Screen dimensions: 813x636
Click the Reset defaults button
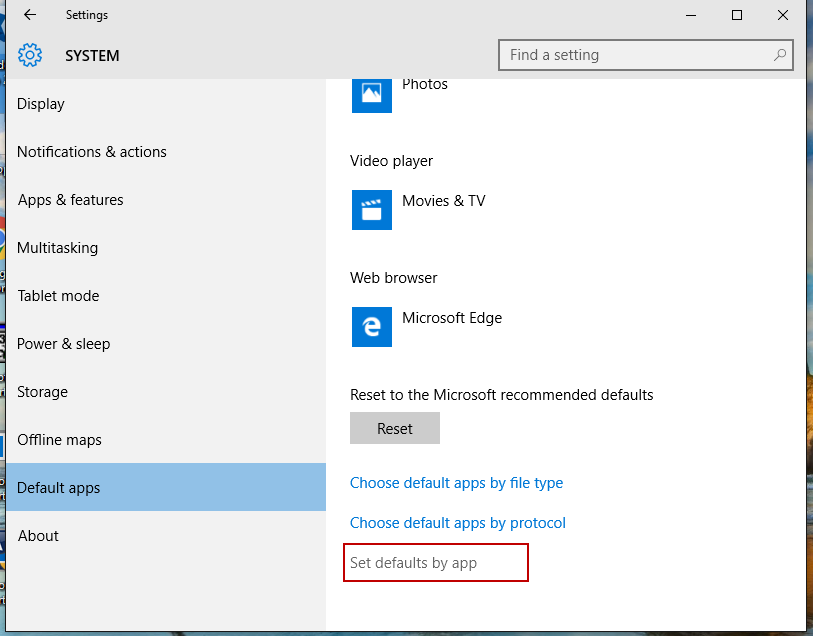395,428
